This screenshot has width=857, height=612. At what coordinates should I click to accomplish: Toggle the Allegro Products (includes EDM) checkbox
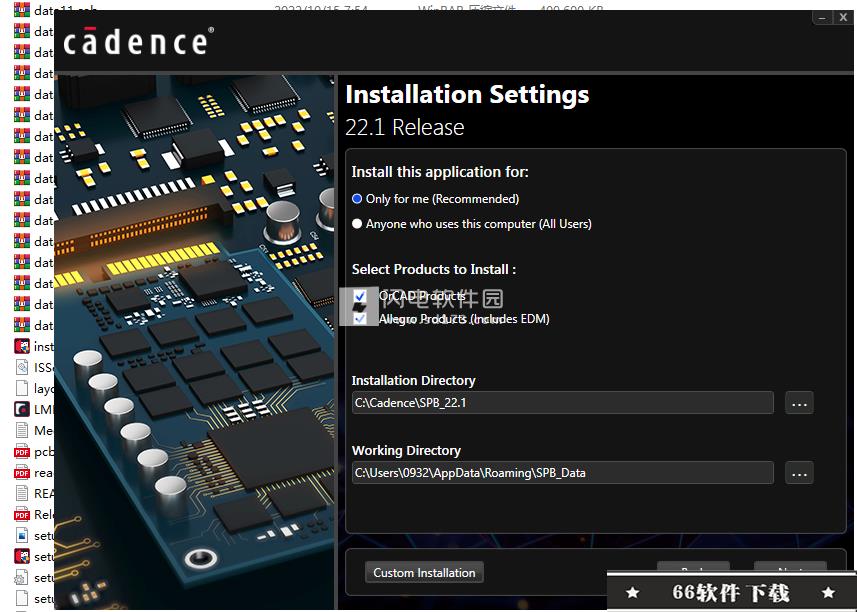(360, 318)
